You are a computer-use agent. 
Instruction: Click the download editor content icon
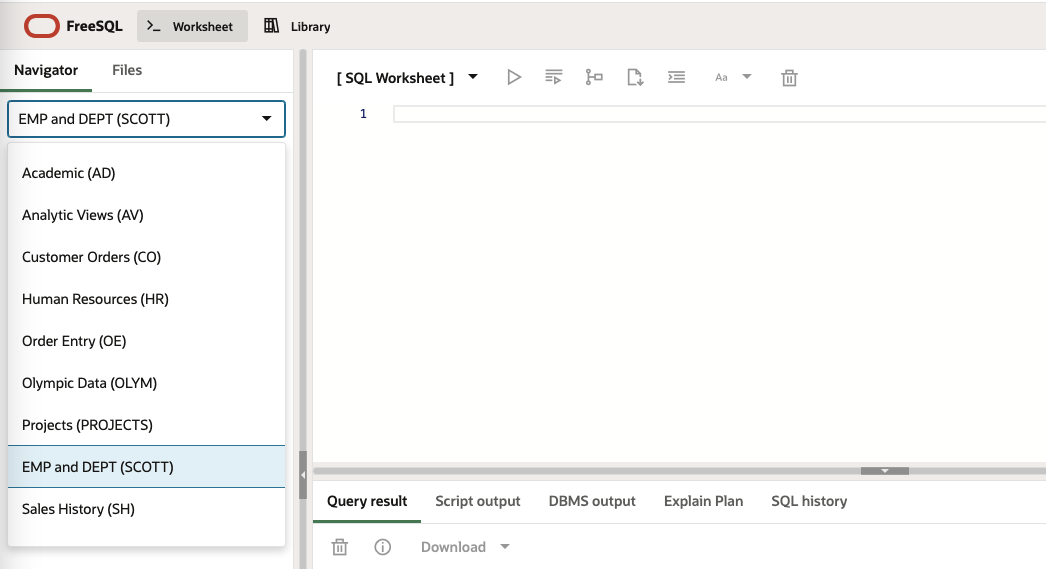coord(635,77)
